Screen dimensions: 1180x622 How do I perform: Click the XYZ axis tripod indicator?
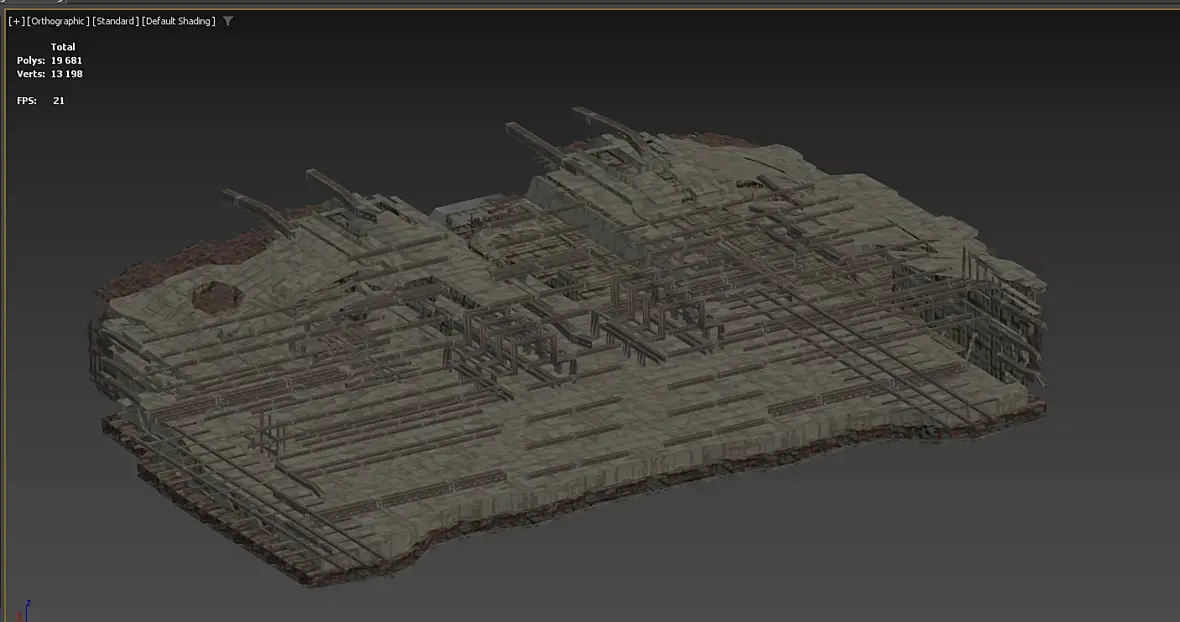24,610
